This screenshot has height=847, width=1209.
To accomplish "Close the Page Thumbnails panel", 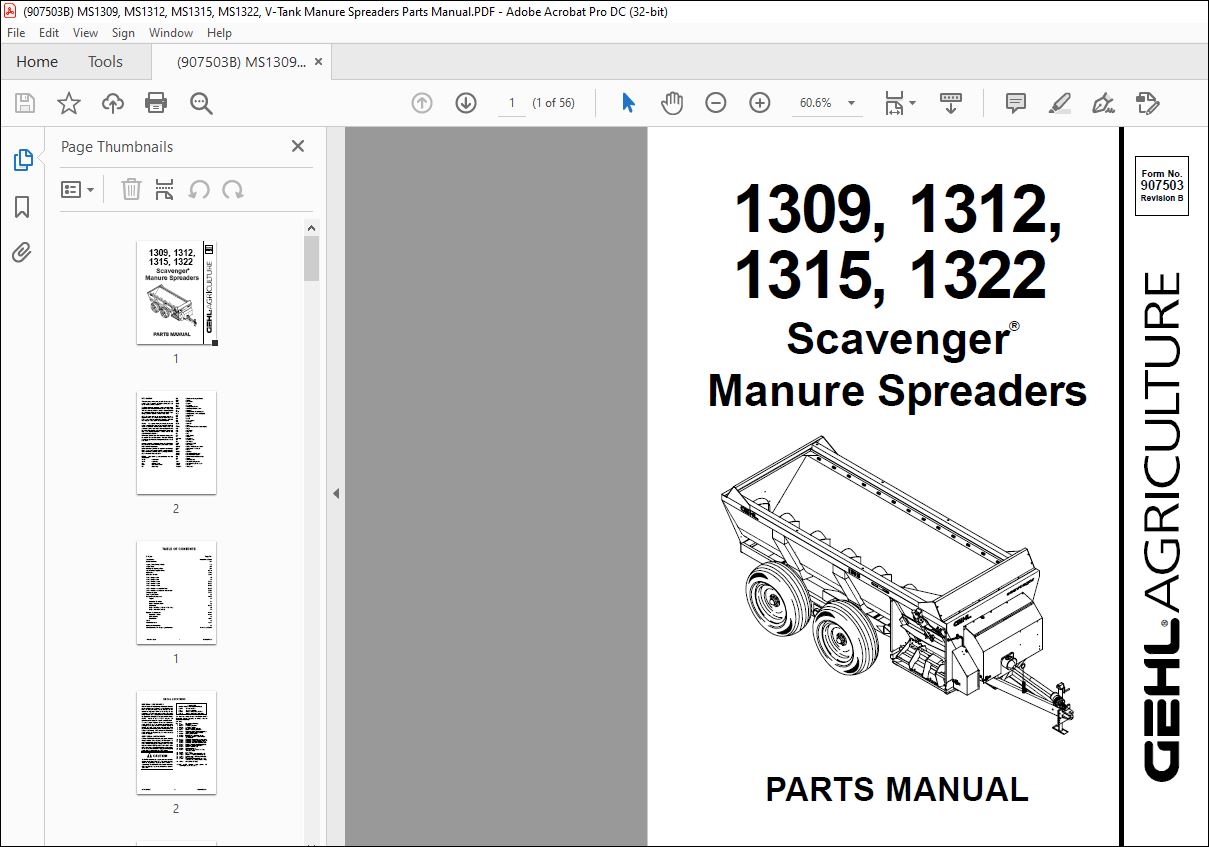I will tap(298, 146).
